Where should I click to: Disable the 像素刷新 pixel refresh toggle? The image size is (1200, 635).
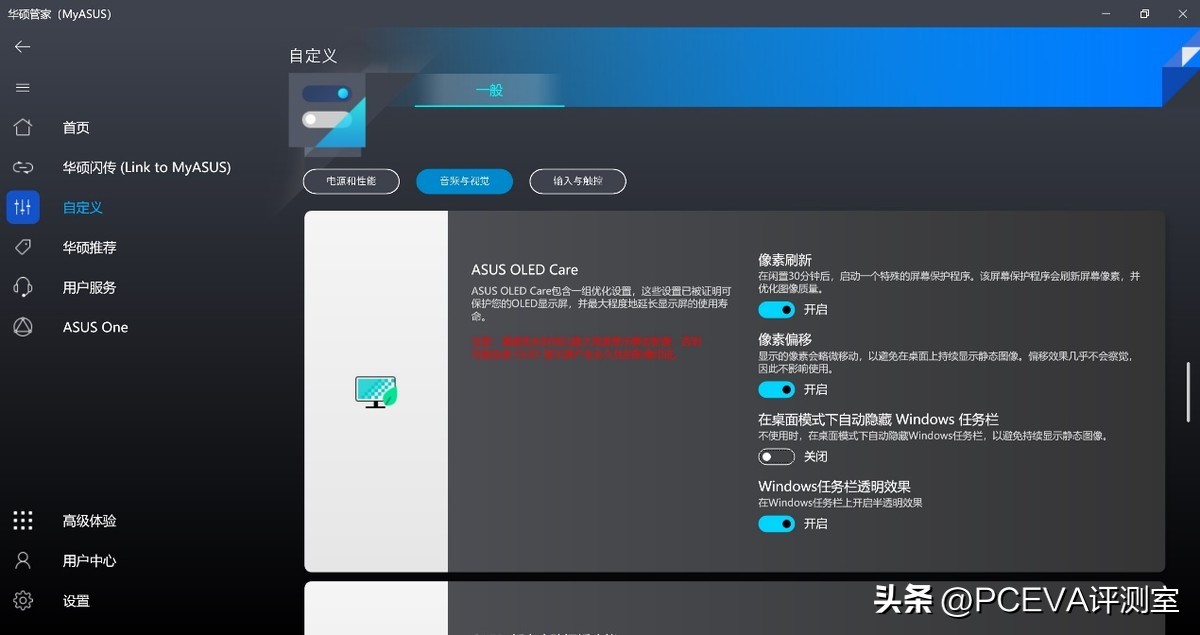point(776,310)
